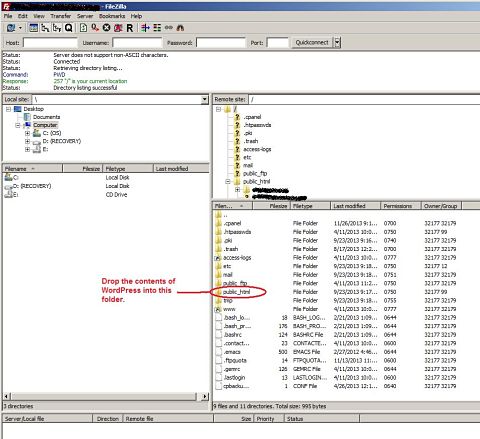
Task: Toggle remote directory tree display icon
Action: (x=57, y=28)
